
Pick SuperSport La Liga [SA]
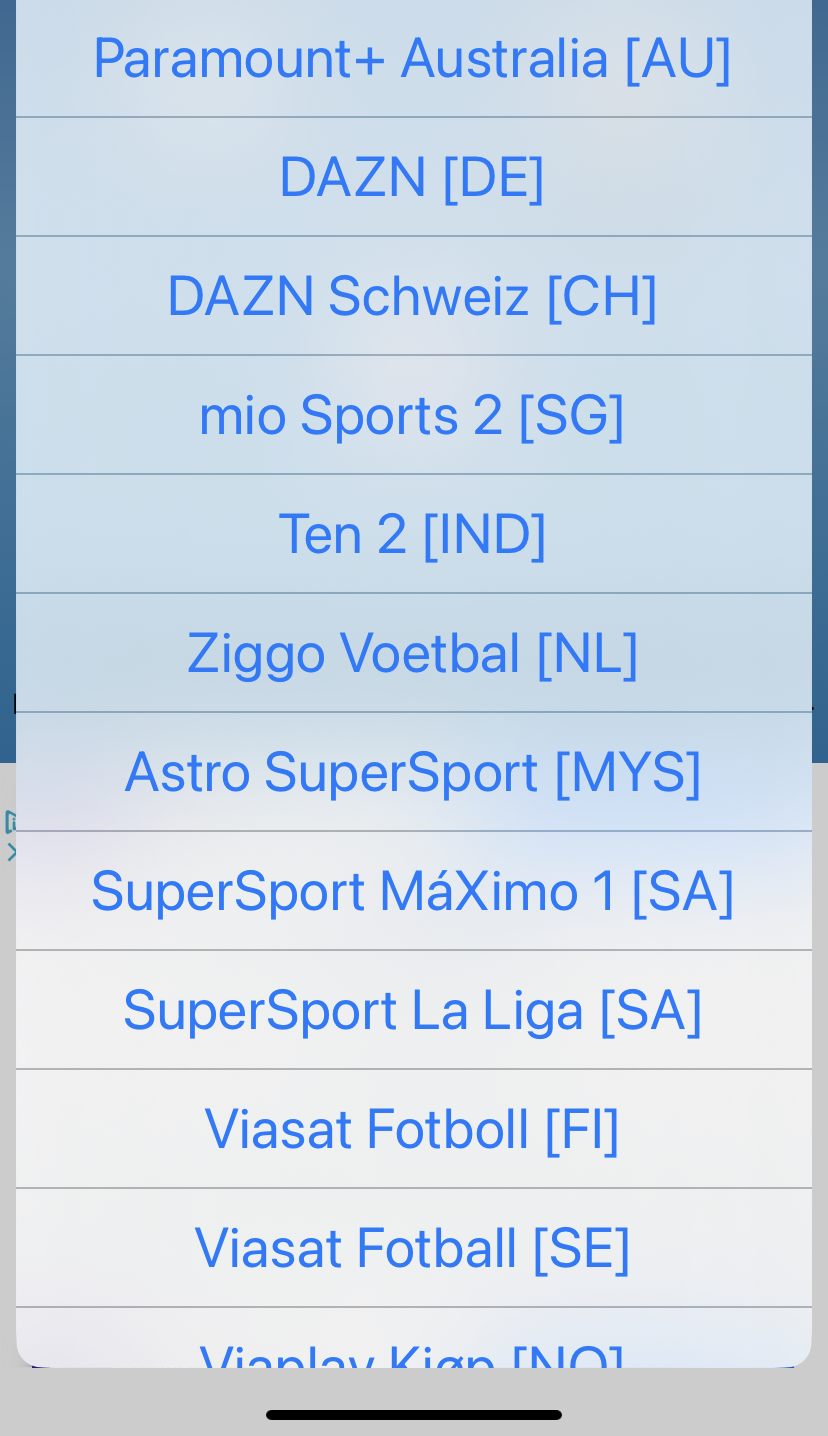point(413,1010)
